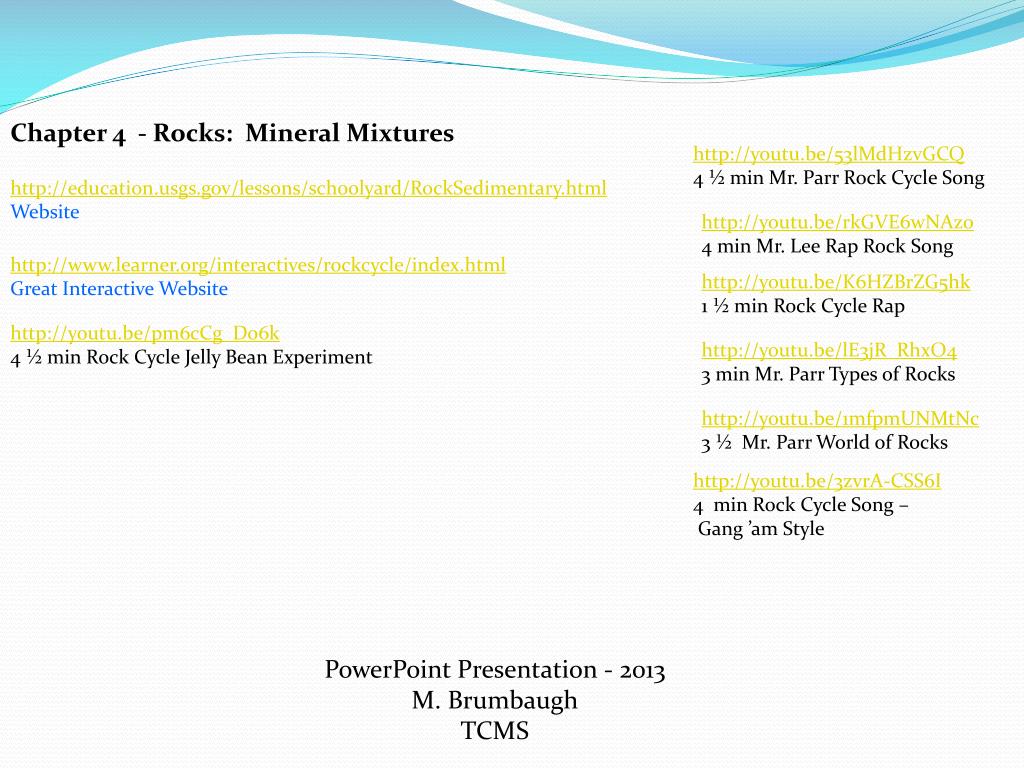
Task: Click '4 min Rock Cycle Song –' text
Action: point(801,505)
